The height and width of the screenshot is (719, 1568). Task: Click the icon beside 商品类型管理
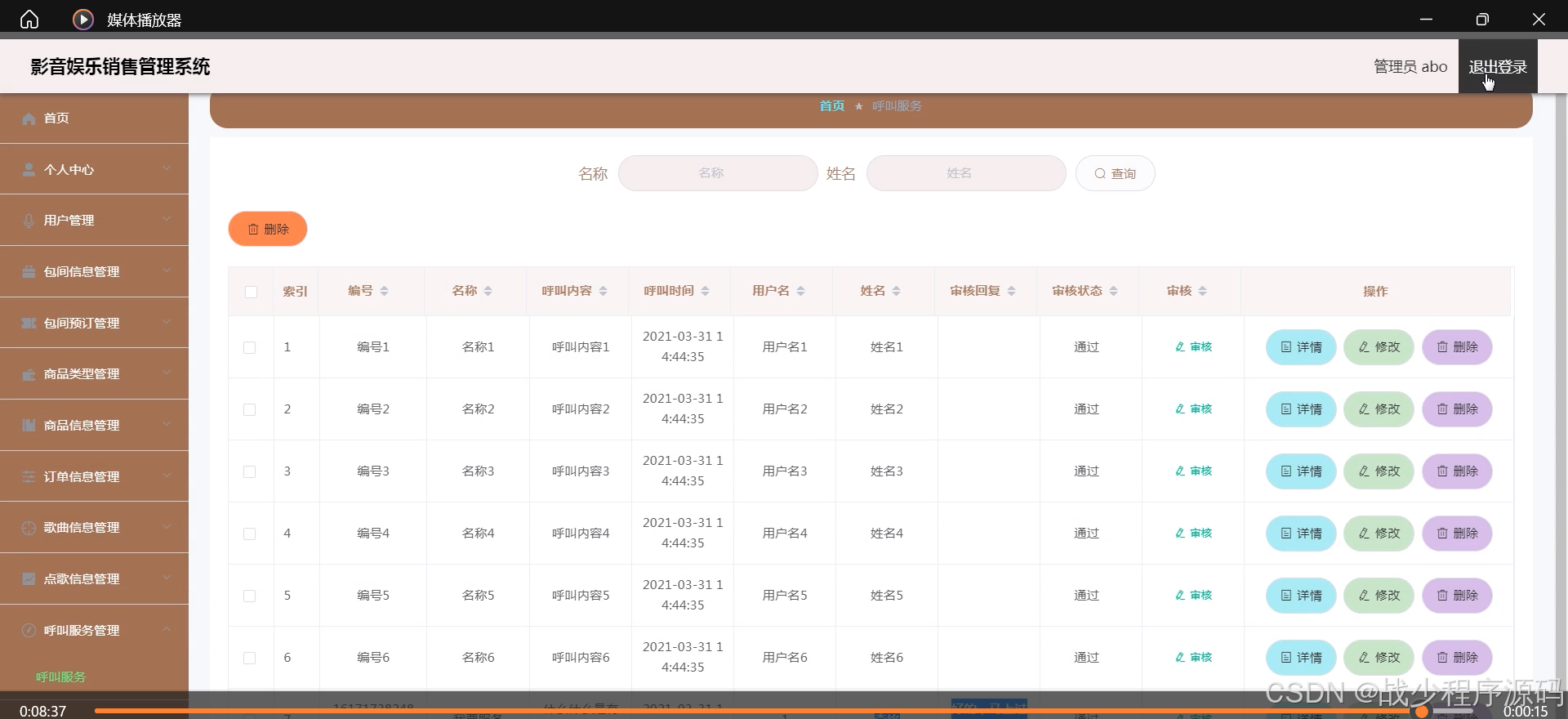coord(29,374)
